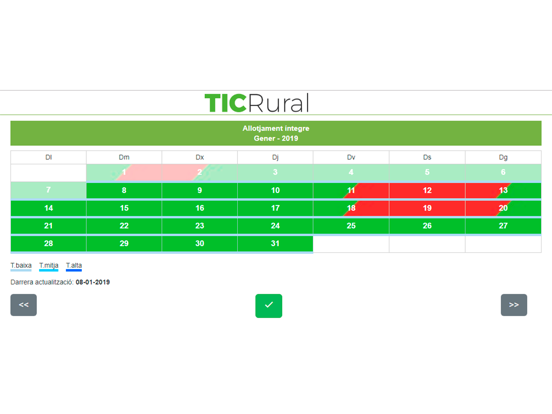Screen dimensions: 552x414
Task: Select the T.baixa season legend
Action: [x=21, y=266]
